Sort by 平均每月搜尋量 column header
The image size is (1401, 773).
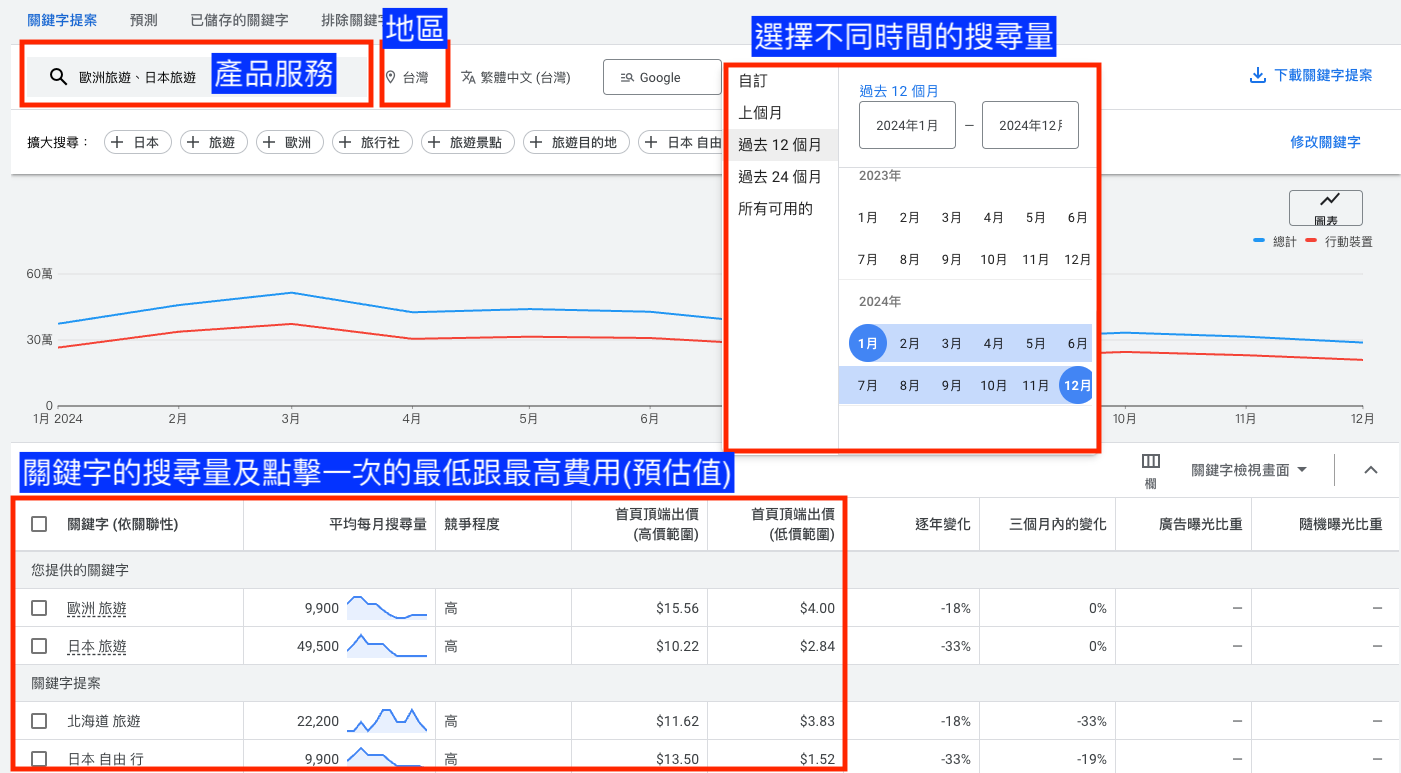378,524
